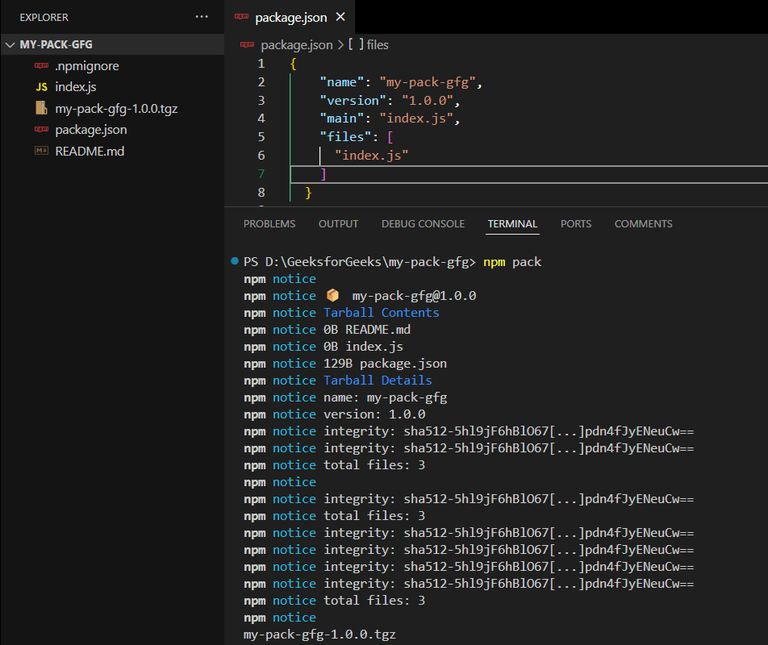Viewport: 768px width, 645px height.
Task: Show the PORTS panel tab
Action: (x=576, y=224)
